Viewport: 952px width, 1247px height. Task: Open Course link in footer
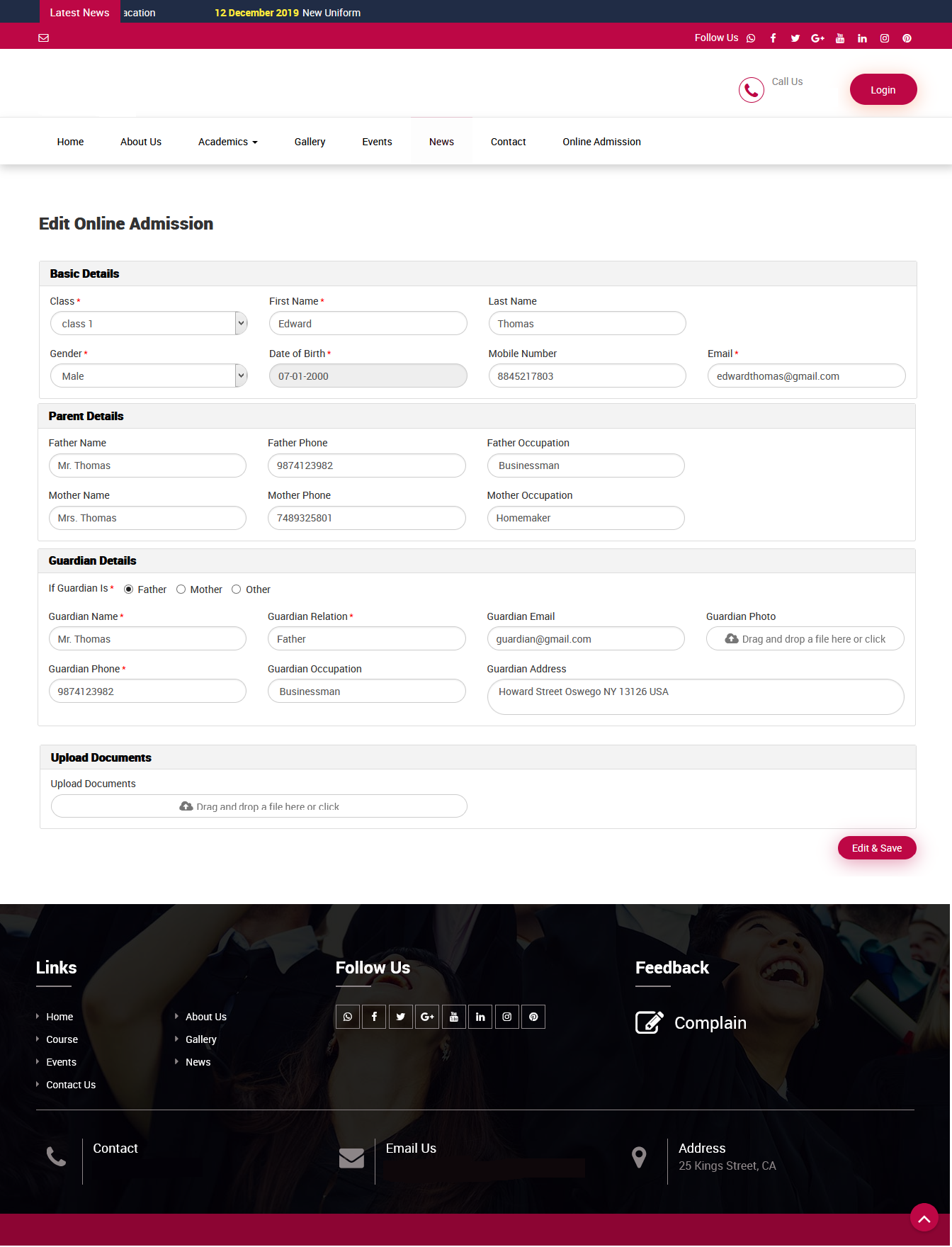pos(62,1039)
